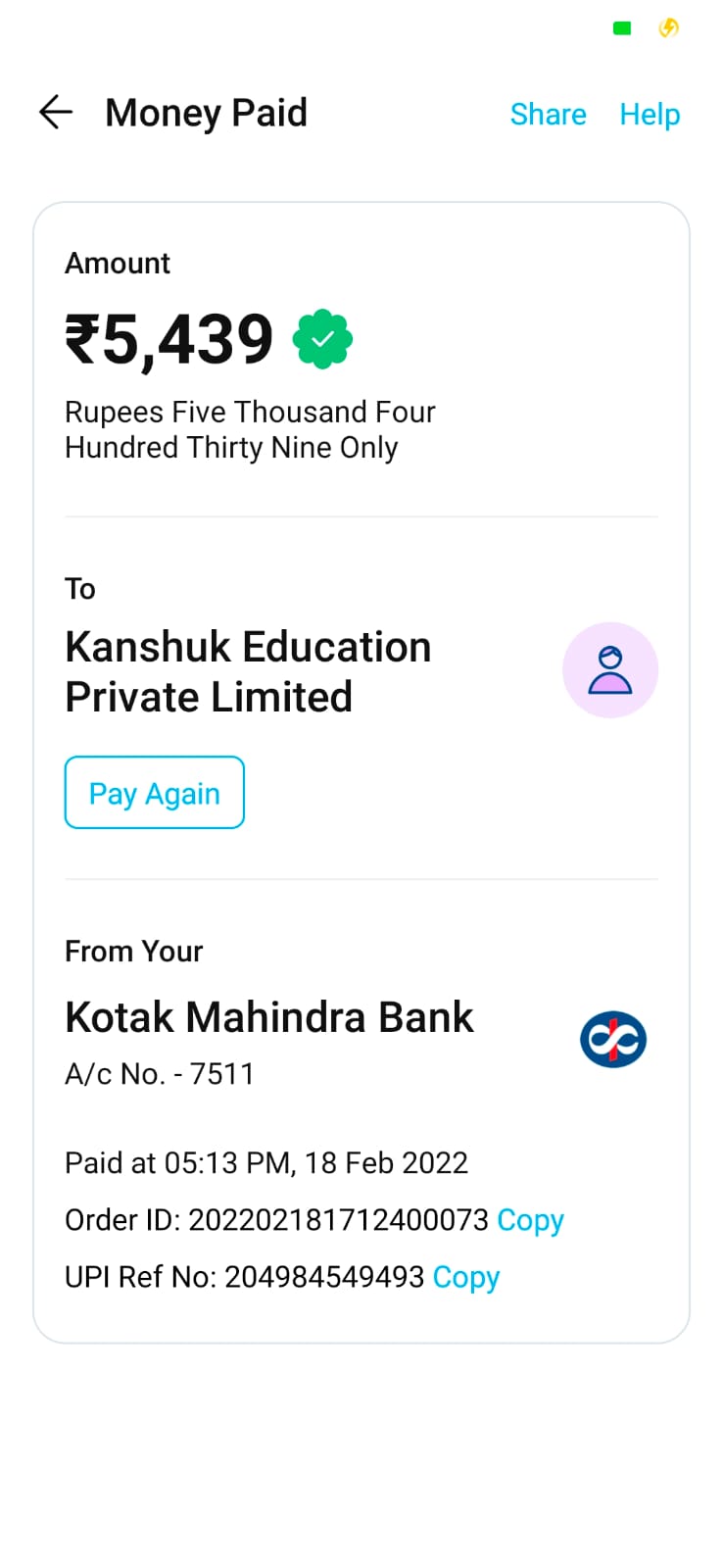The image size is (723, 1568).
Task: Tap the recipient profile avatar icon
Action: 609,670
